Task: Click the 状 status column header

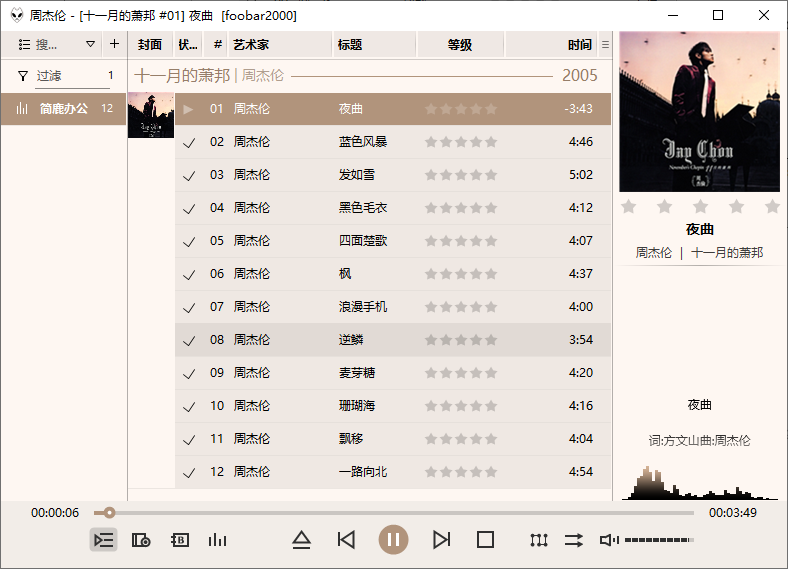Action: coord(188,45)
